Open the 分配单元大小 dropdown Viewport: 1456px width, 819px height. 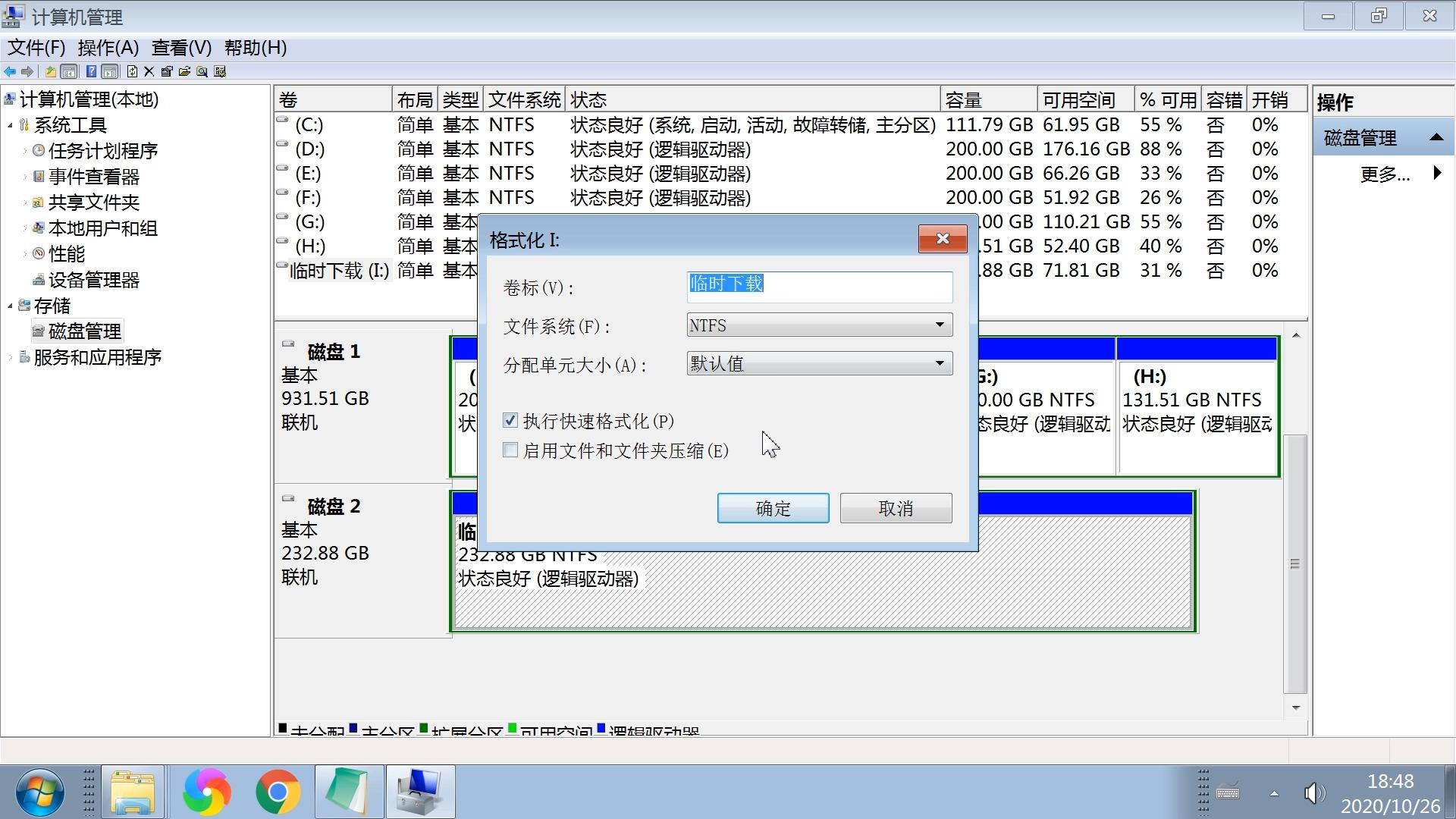pos(940,363)
